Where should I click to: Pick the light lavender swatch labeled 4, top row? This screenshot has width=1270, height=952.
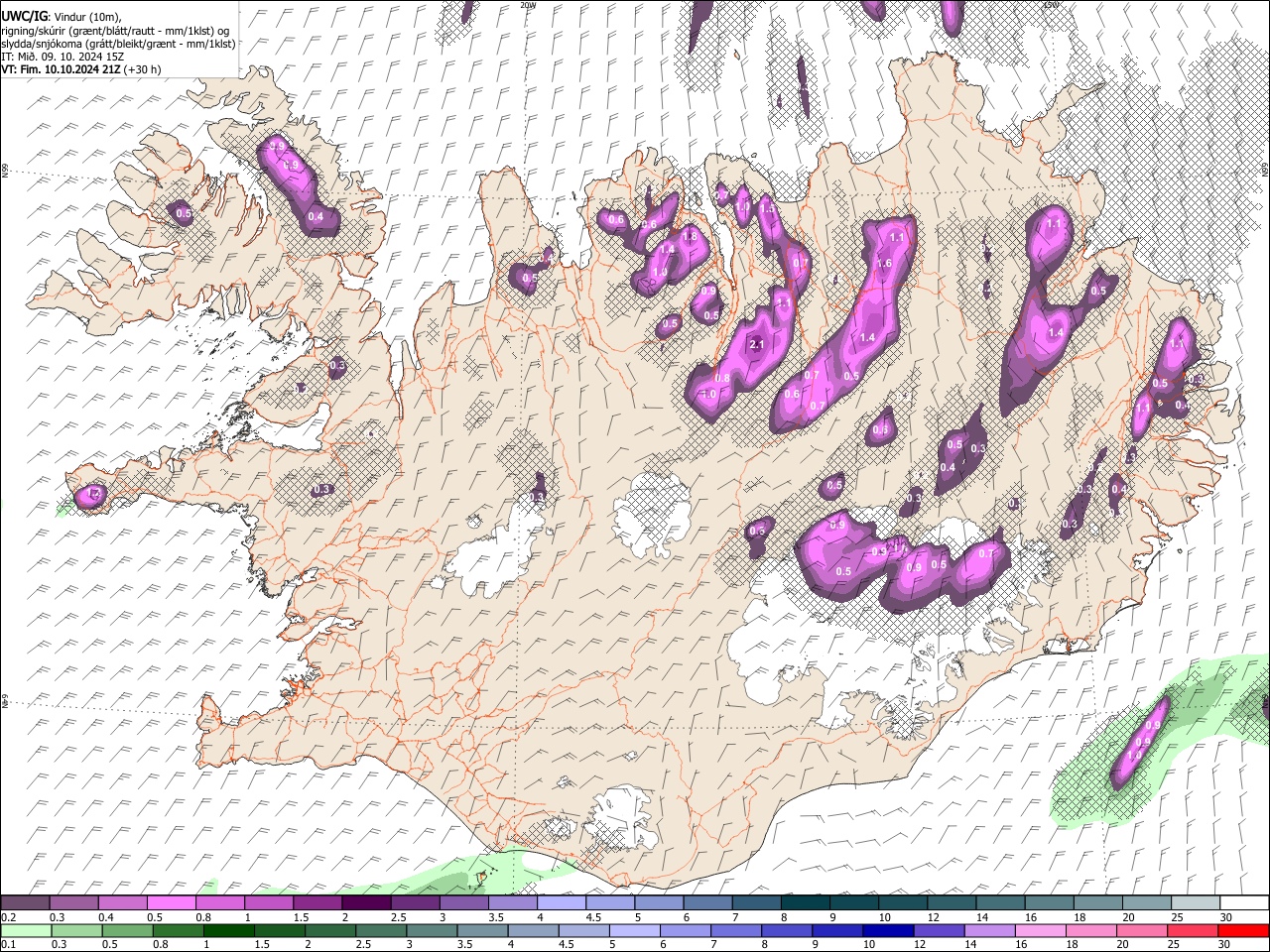click(562, 903)
